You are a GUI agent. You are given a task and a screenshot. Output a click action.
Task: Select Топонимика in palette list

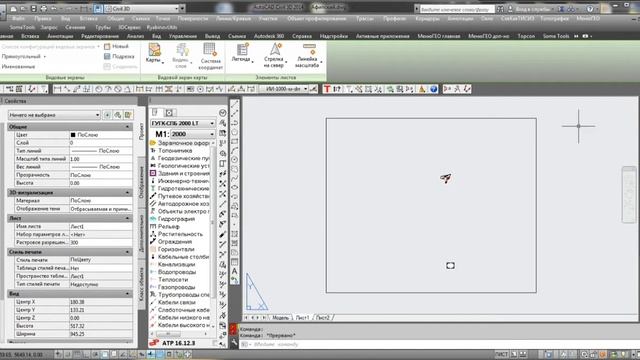(x=175, y=151)
